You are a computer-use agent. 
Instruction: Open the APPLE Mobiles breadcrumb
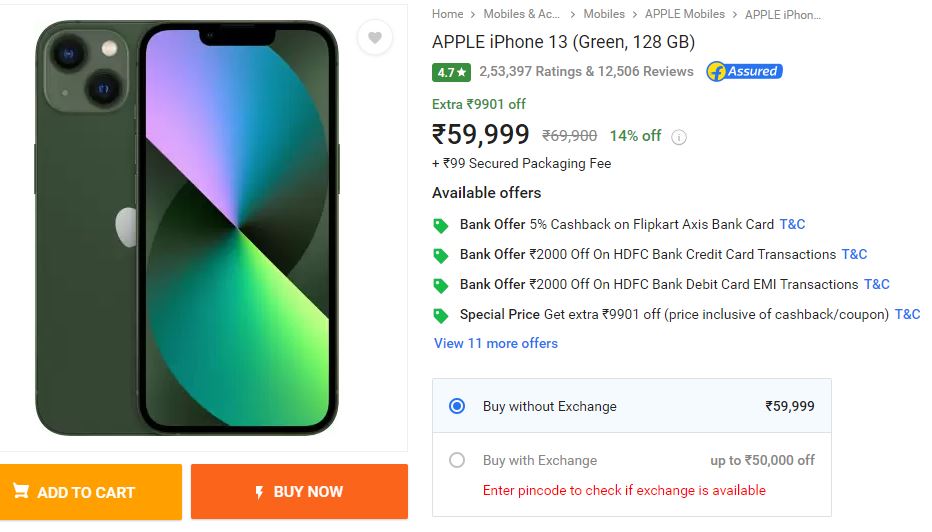click(x=685, y=14)
